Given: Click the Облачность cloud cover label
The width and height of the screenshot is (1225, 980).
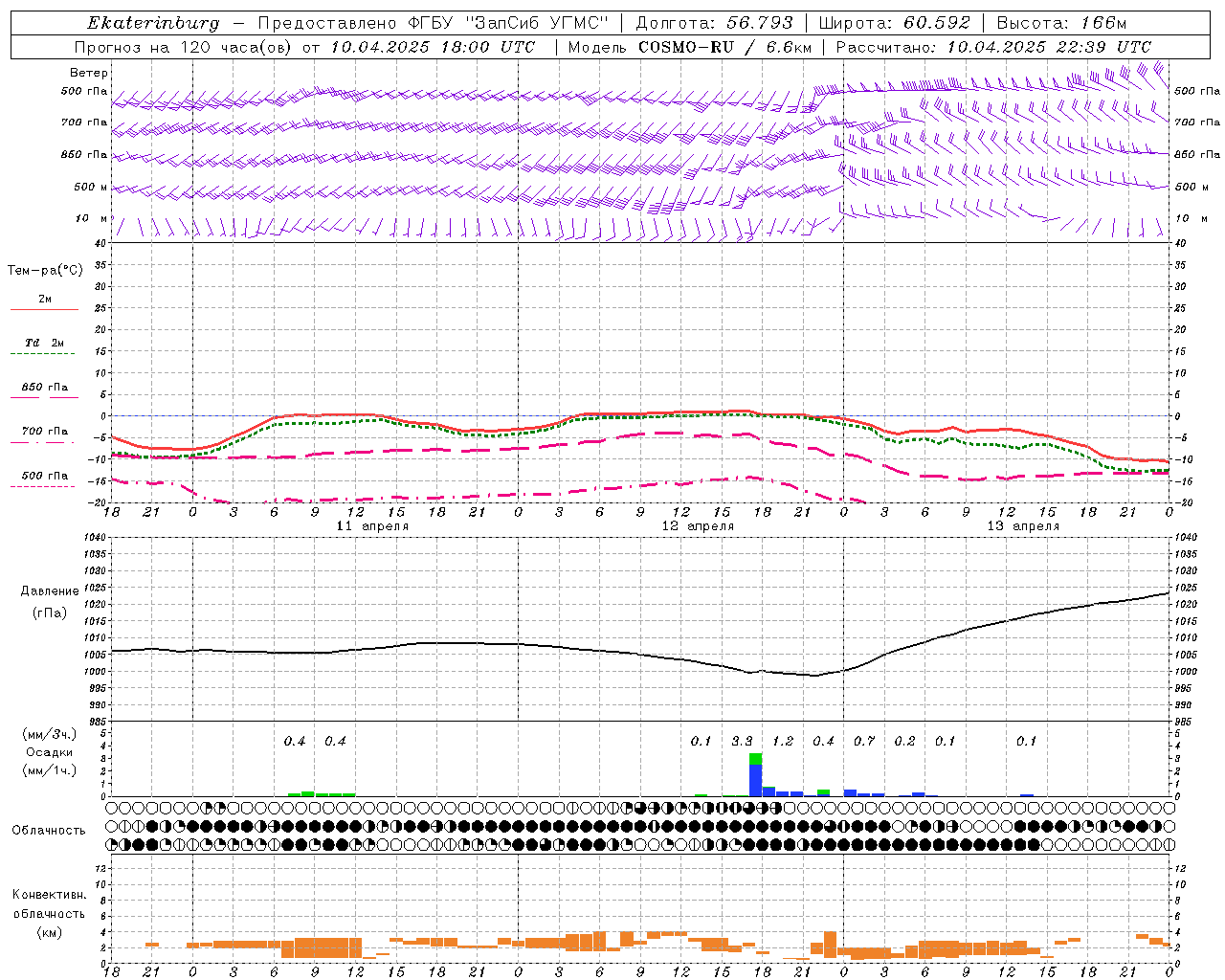Looking at the screenshot, I should [49, 831].
